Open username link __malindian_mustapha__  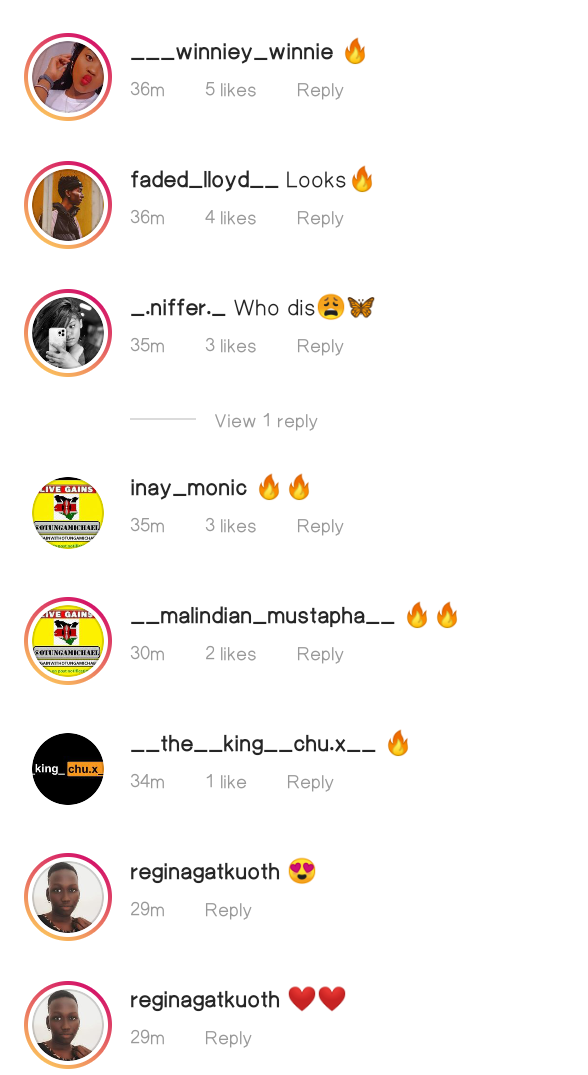coord(262,616)
